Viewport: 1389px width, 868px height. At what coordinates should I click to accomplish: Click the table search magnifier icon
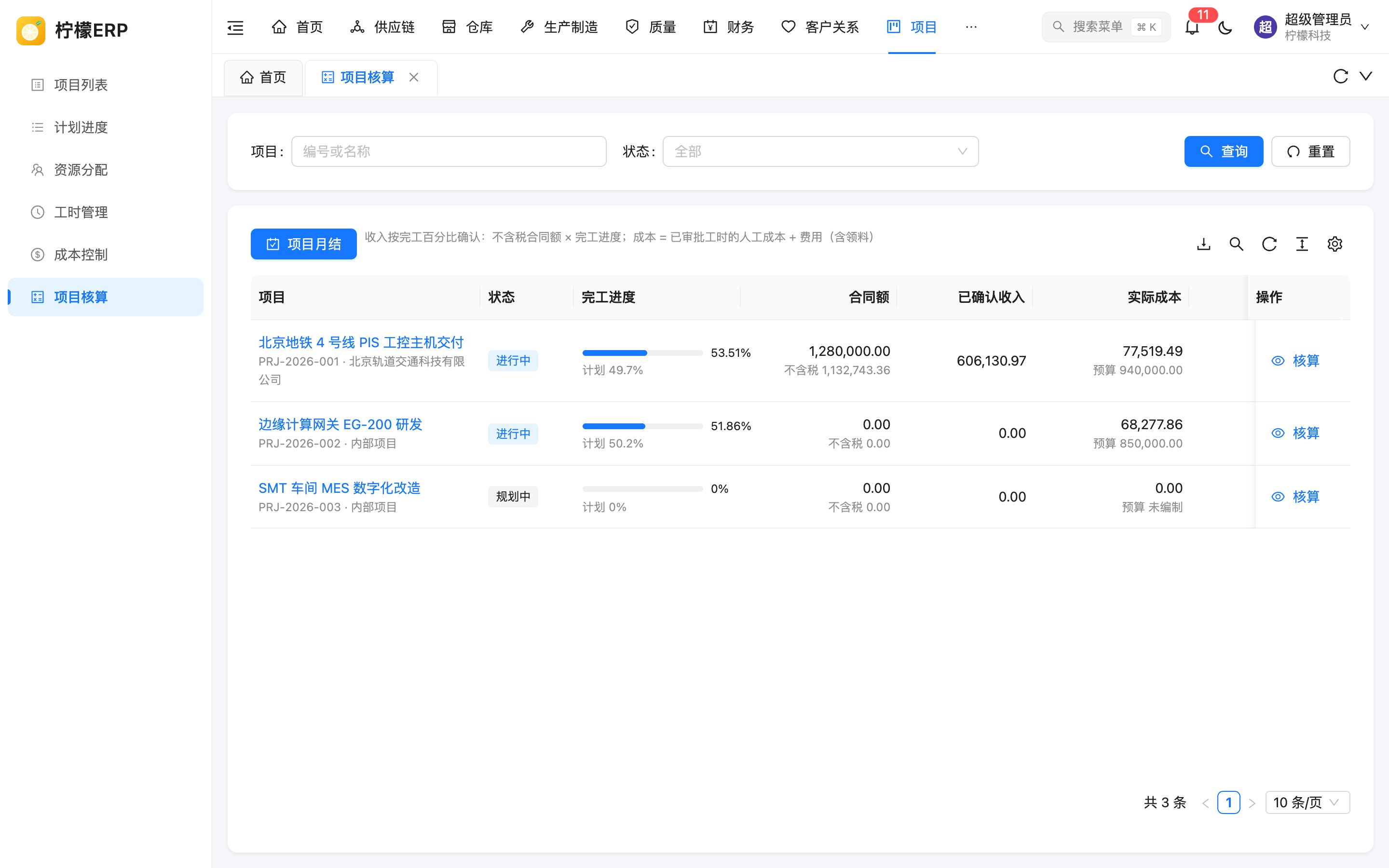point(1236,244)
